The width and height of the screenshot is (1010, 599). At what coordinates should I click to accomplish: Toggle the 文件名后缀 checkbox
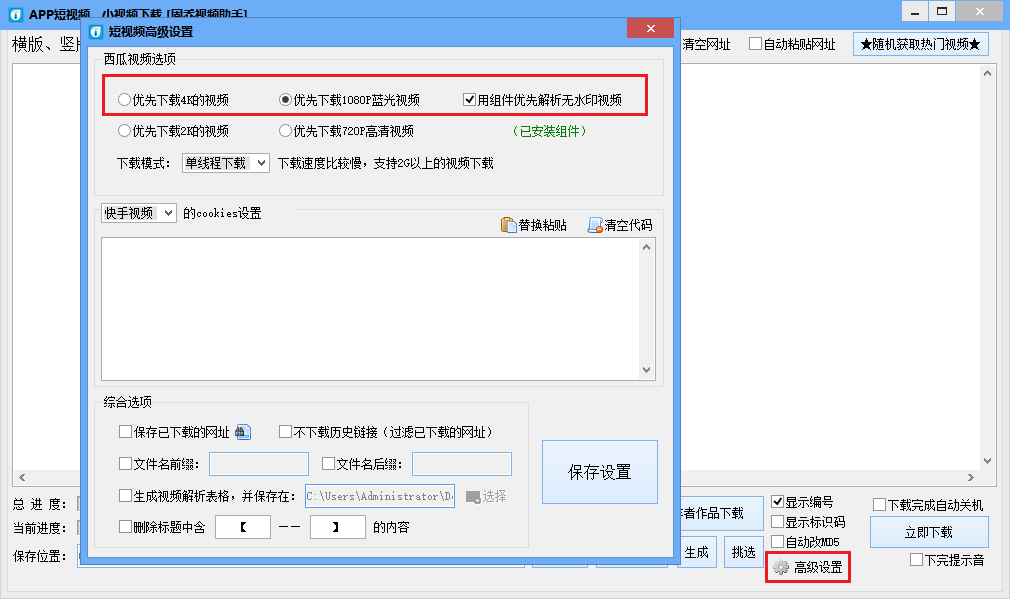329,464
